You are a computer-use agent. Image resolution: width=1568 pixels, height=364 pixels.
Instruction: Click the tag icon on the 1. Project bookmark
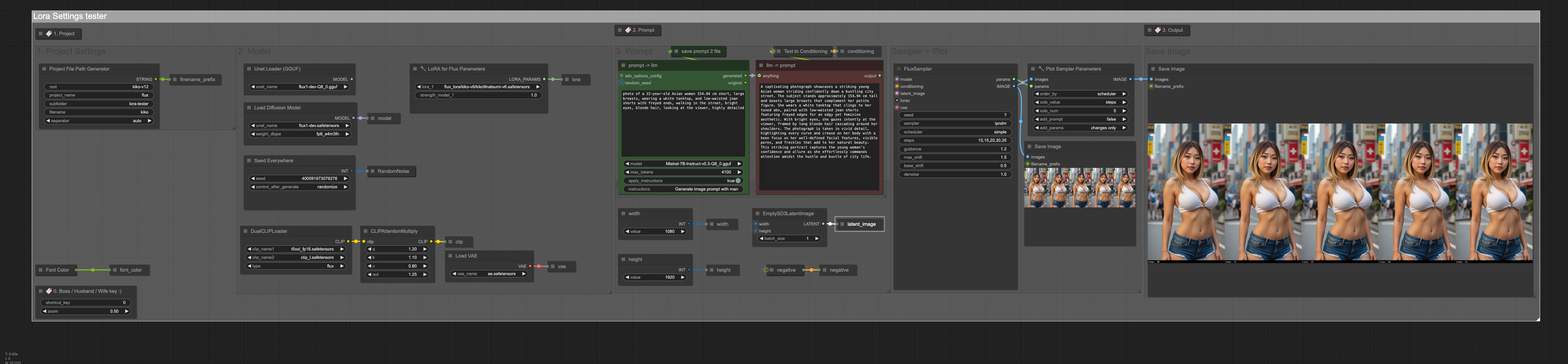pyautogui.click(x=49, y=33)
